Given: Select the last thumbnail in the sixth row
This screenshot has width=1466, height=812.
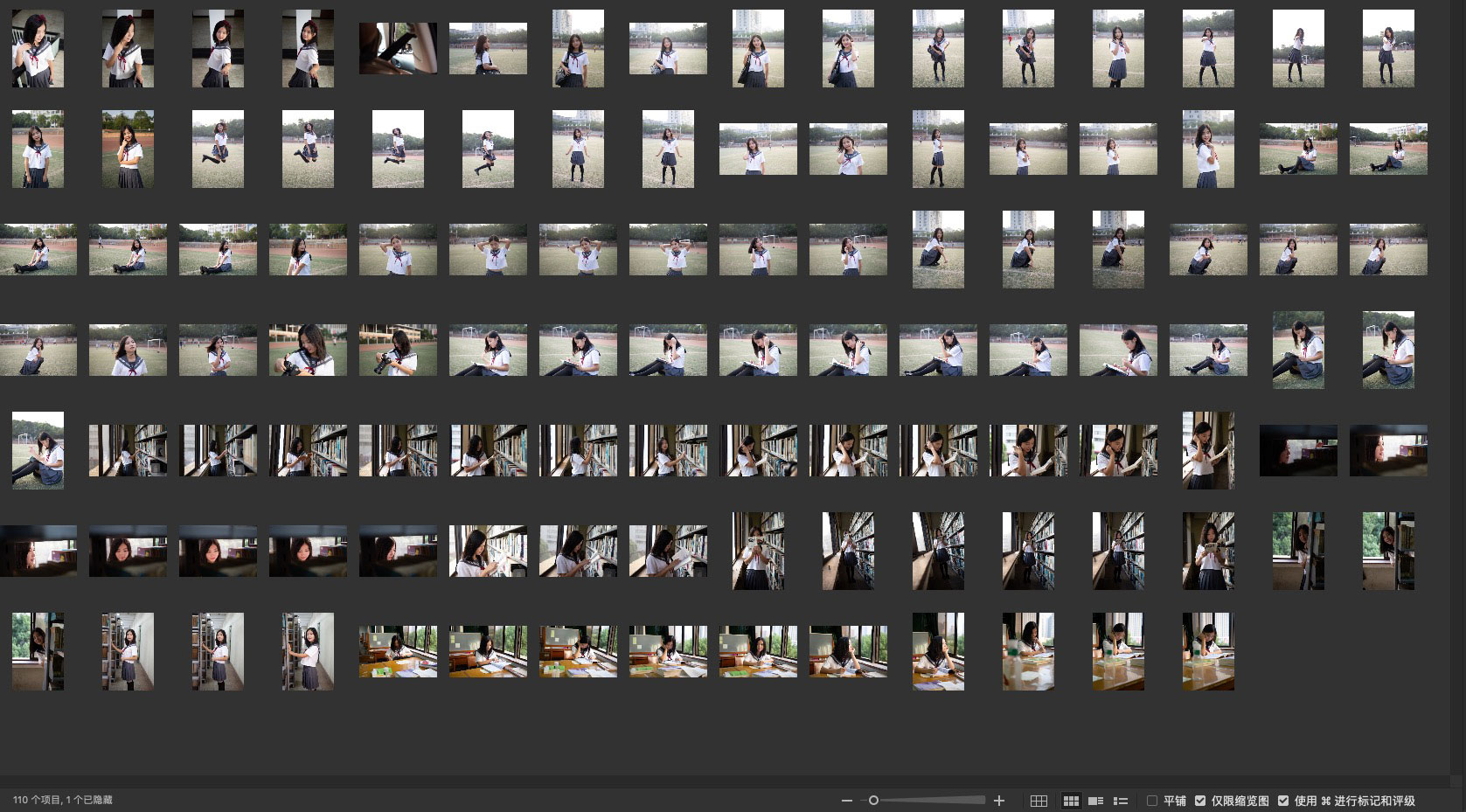Looking at the screenshot, I should pos(1388,551).
